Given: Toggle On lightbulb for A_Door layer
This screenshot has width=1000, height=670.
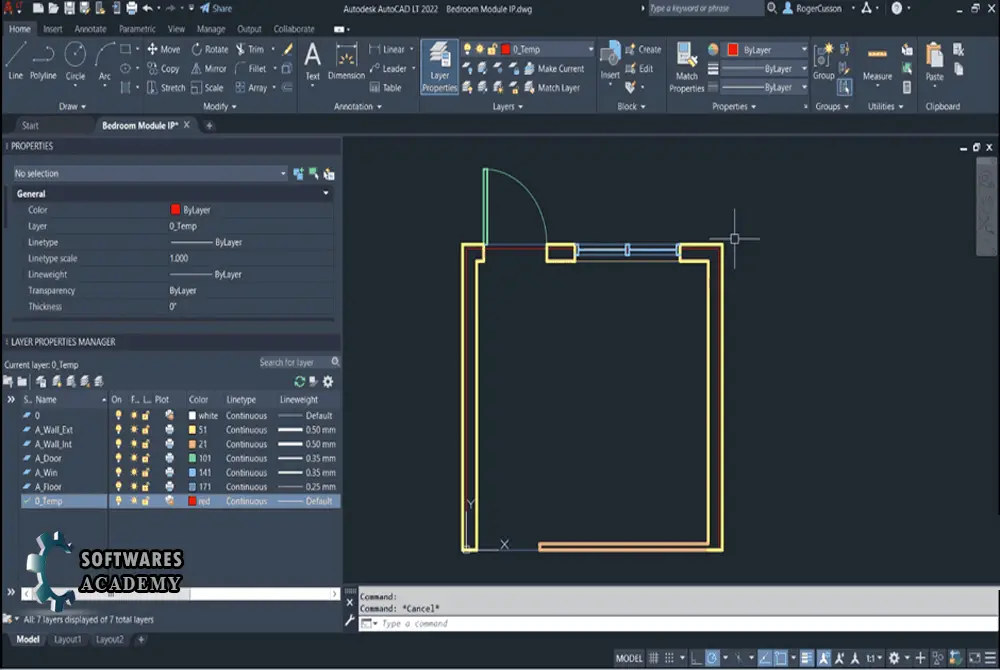Looking at the screenshot, I should click(118, 458).
